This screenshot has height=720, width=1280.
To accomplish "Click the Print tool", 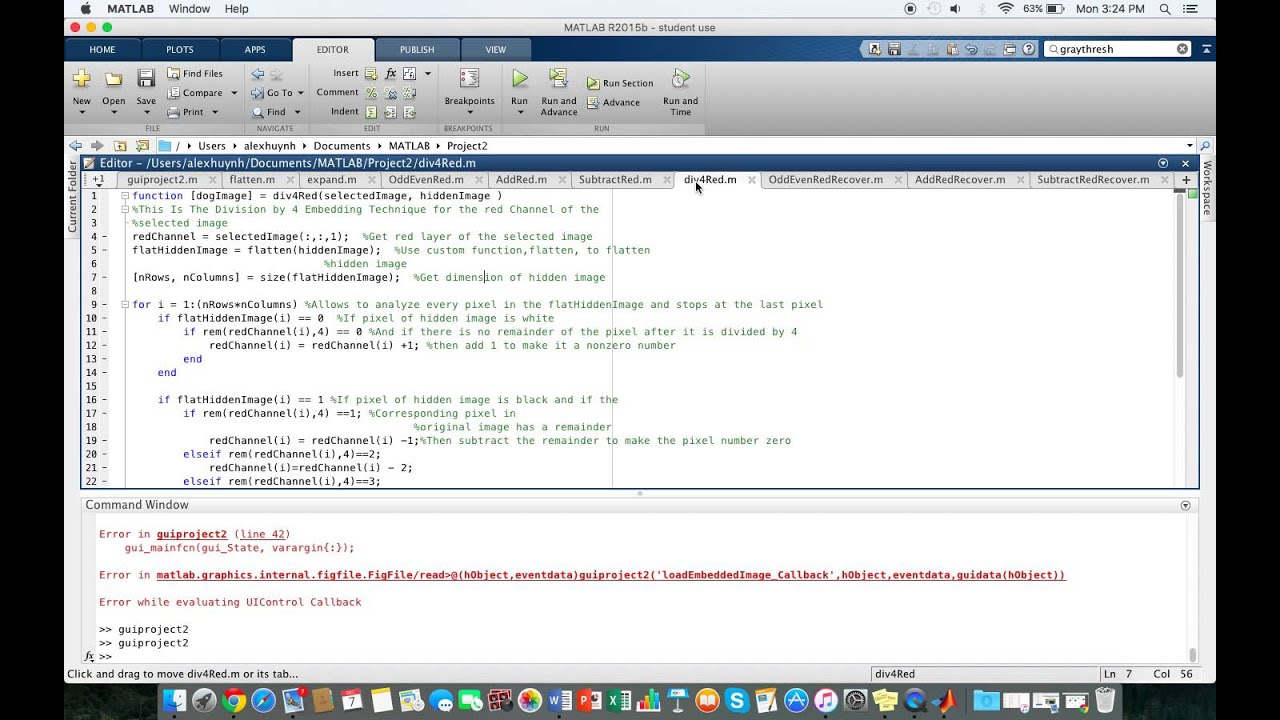I will coord(185,112).
